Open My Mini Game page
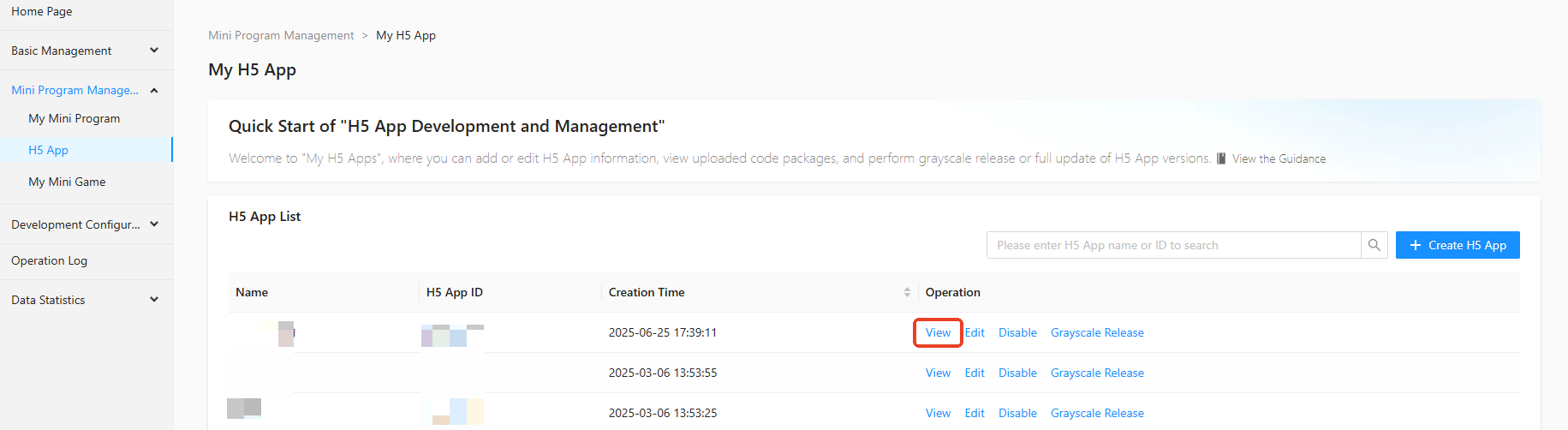The height and width of the screenshot is (430, 1568). (x=67, y=182)
